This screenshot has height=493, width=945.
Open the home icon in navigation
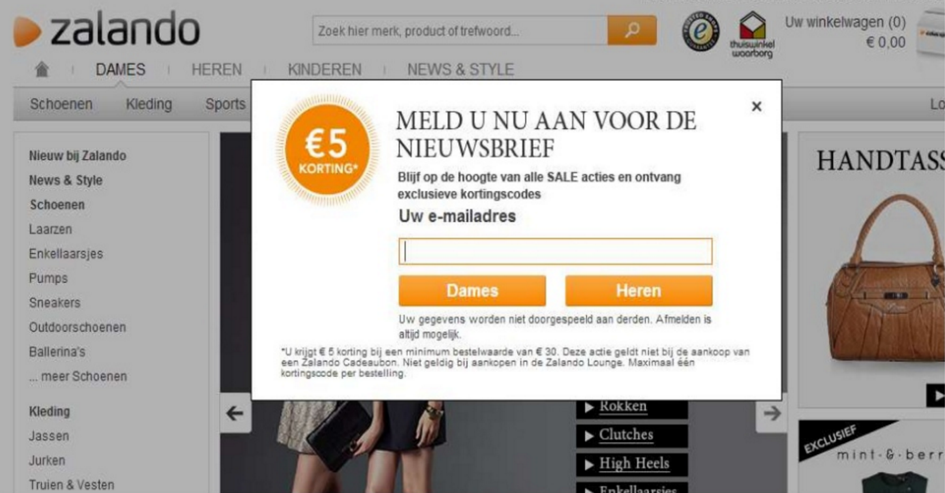42,69
